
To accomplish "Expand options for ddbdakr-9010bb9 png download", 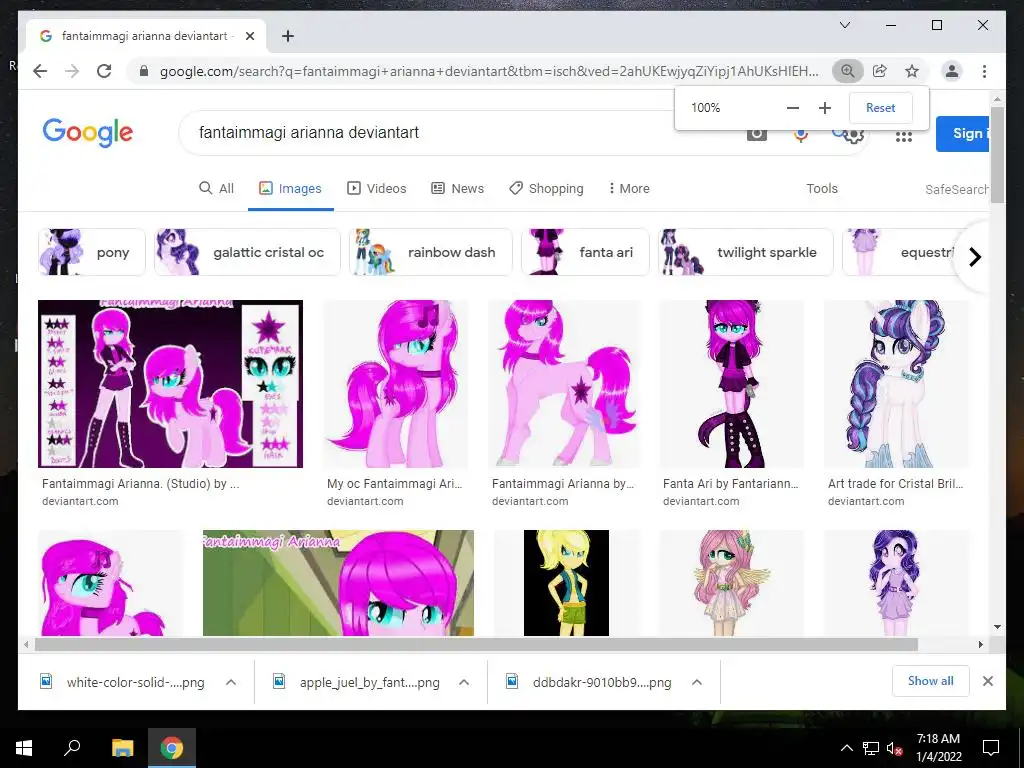I will [697, 682].
